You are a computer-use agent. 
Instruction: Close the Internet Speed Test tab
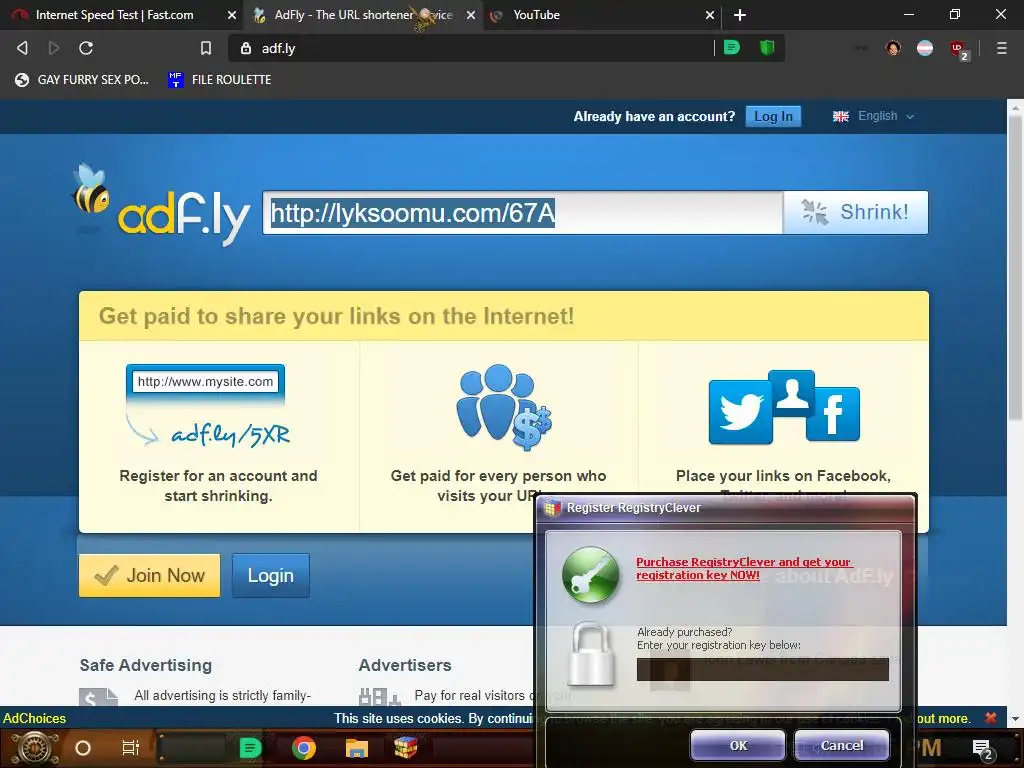point(231,15)
